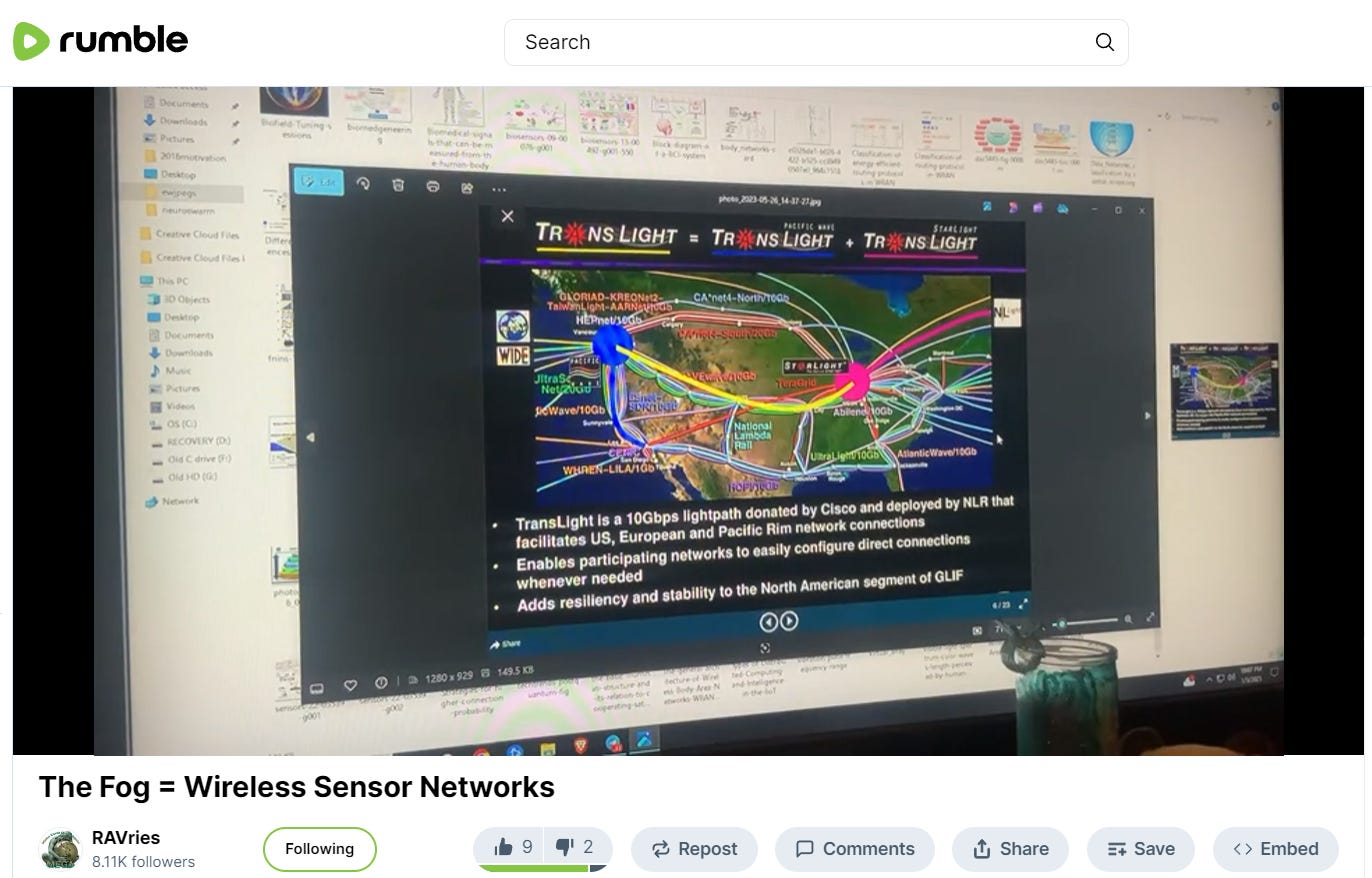Screen dimensions: 1372x878
Task: Click the previous-photo left arrow in Photos viewer
Action: pos(310,436)
